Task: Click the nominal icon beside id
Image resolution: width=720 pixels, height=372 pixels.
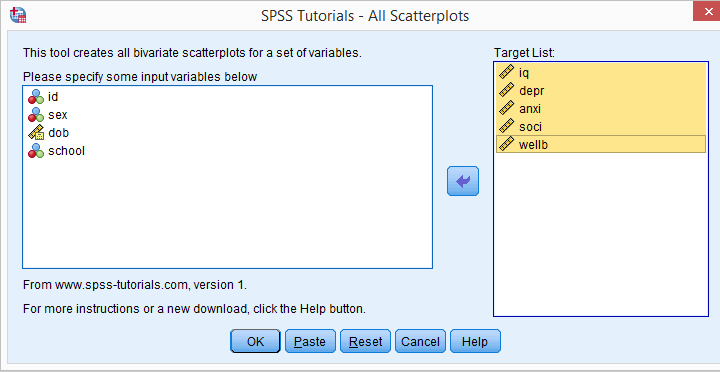Action: point(35,97)
